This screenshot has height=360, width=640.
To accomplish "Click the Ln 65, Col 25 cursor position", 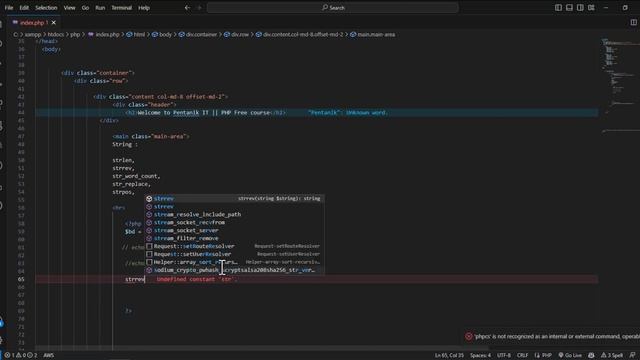I will pos(449,356).
